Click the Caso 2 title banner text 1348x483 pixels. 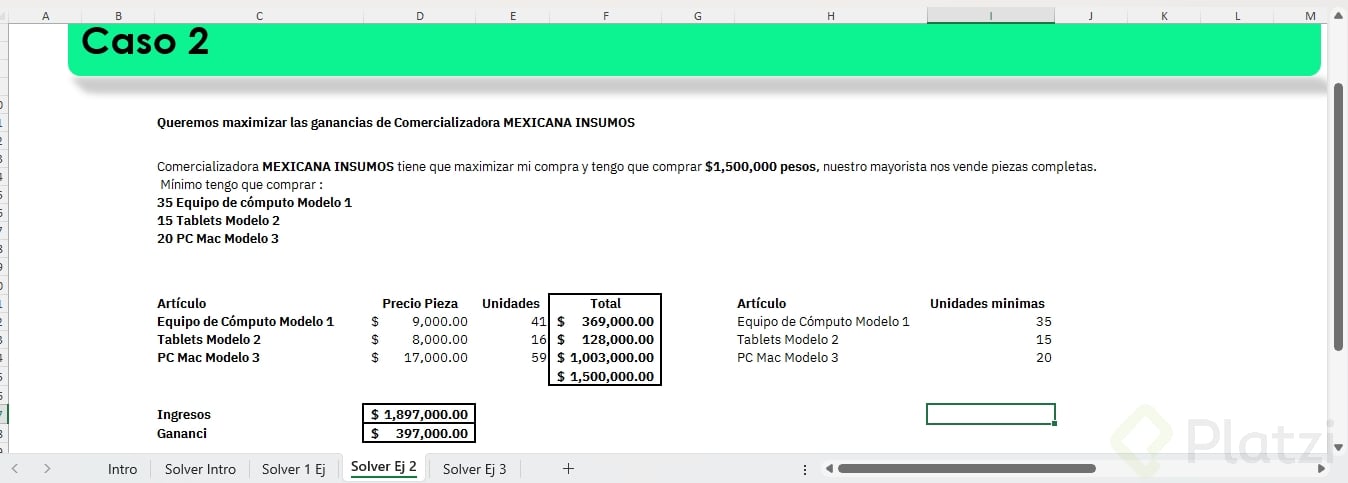point(145,42)
